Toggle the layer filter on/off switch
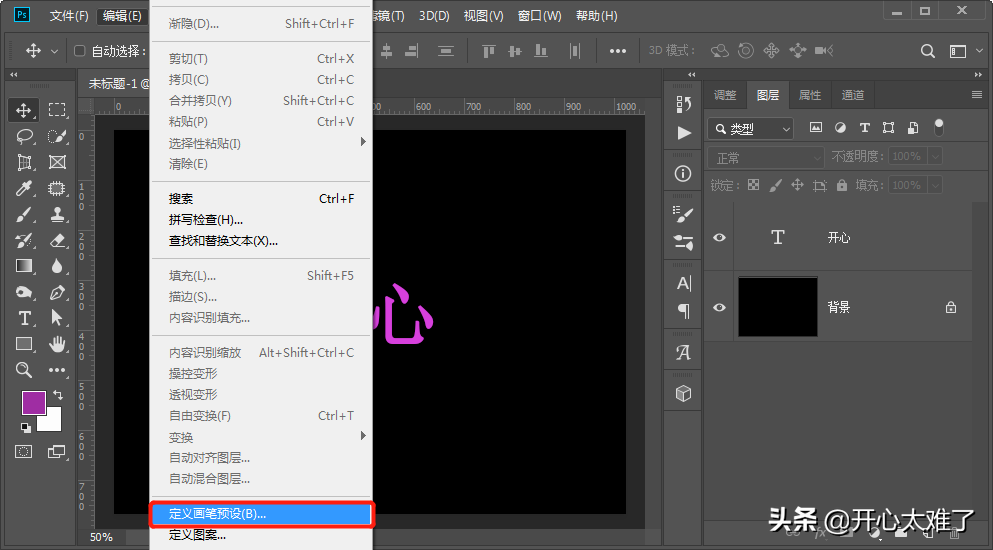Screen dimensions: 993x550 (939, 127)
